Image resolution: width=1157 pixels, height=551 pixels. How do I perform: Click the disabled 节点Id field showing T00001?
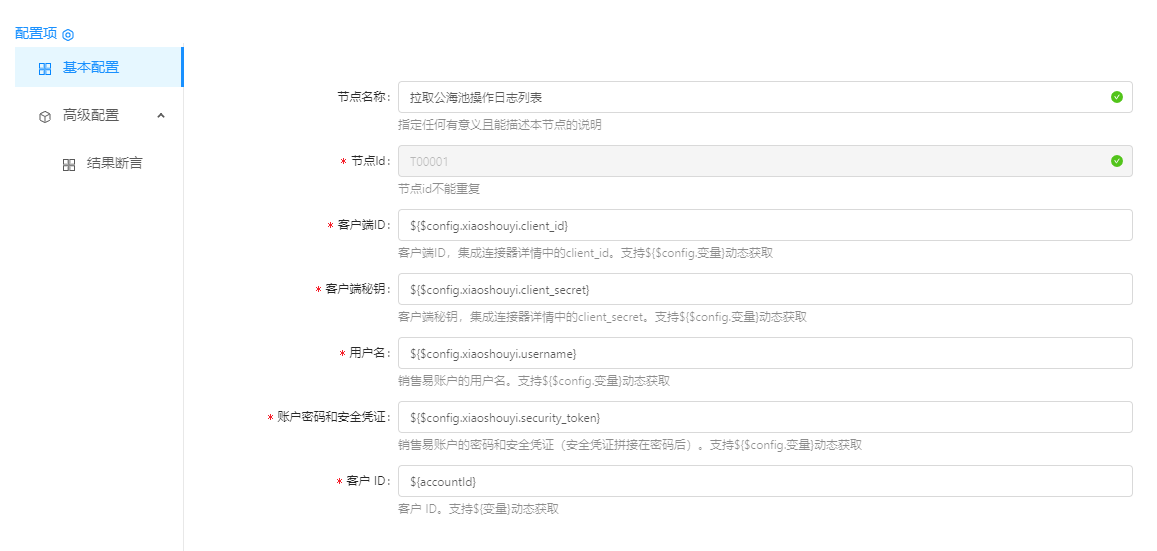click(x=750, y=161)
